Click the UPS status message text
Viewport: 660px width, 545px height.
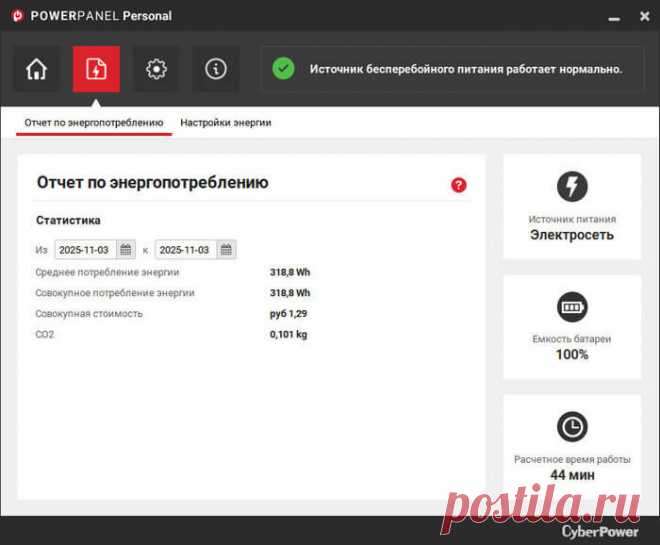(466, 69)
